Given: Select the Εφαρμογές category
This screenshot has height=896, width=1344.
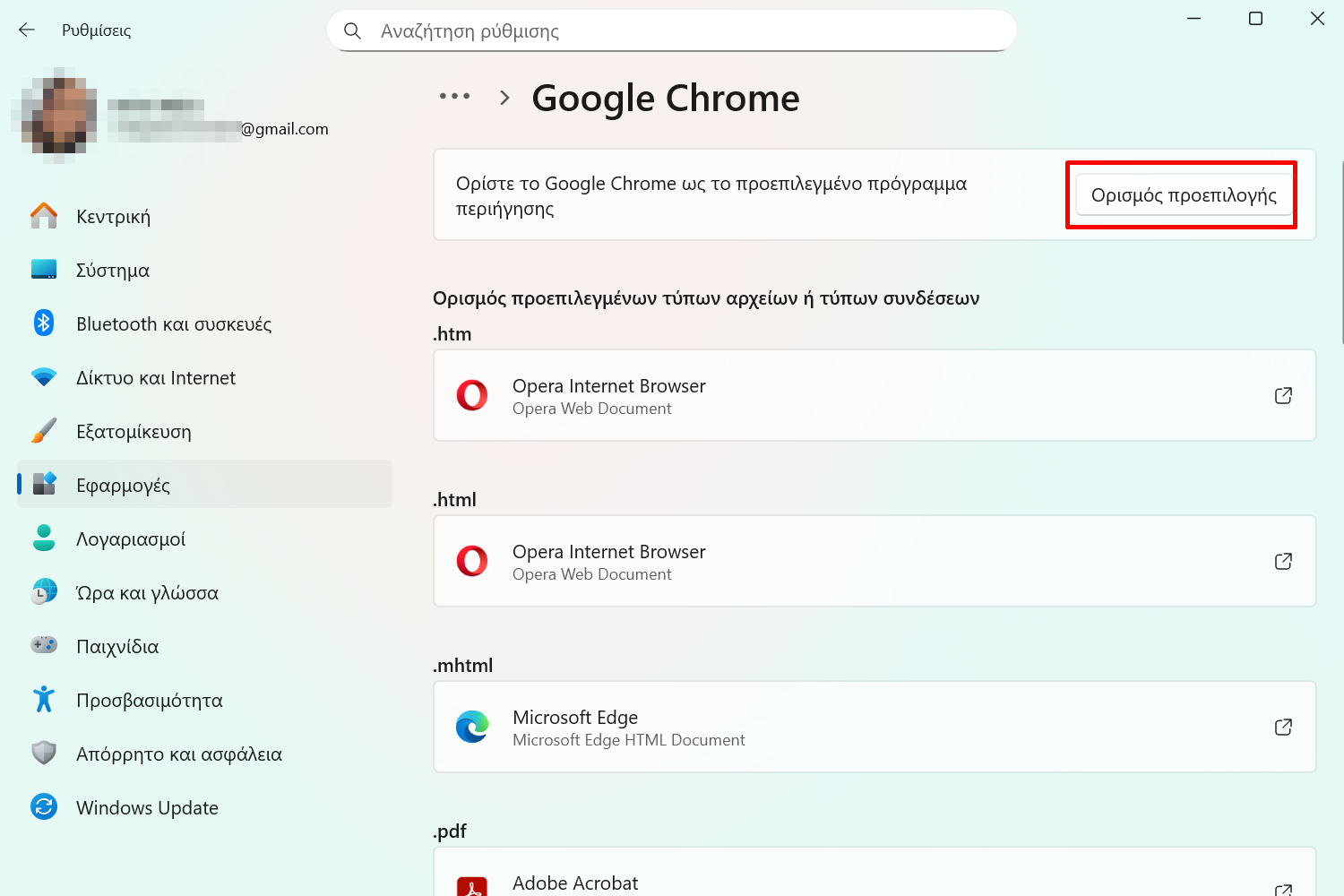Looking at the screenshot, I should pyautogui.click(x=204, y=485).
